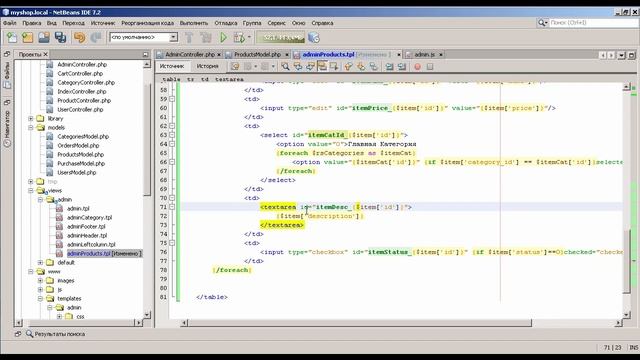Screen dimensions: 640x360
Task: Click the editor horizontal scrollbar
Action: coord(359,323)
